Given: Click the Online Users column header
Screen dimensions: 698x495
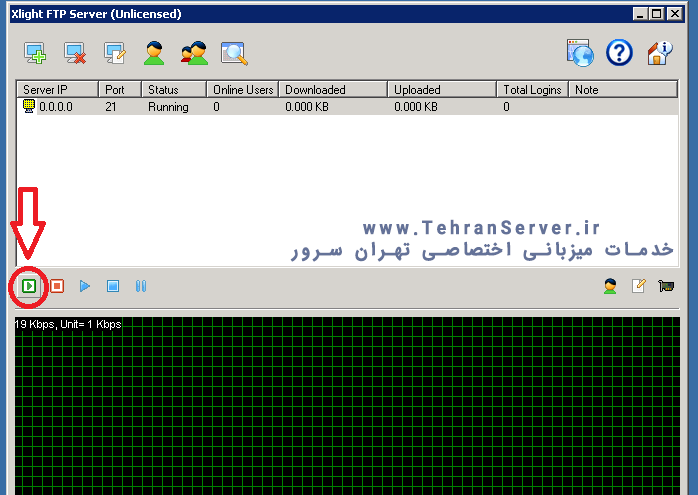Looking at the screenshot, I should (x=242, y=90).
